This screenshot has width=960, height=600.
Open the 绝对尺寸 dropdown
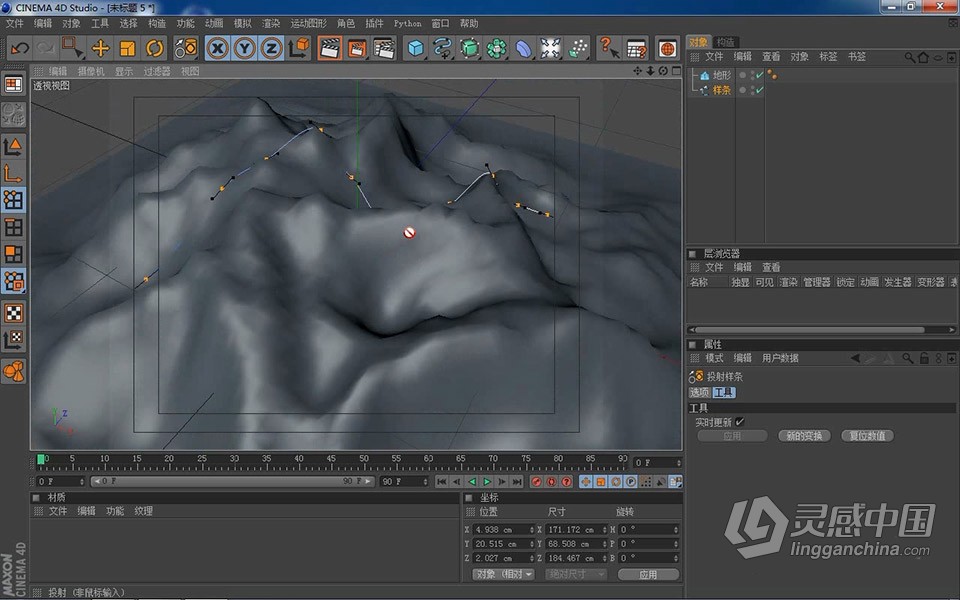[x=576, y=574]
